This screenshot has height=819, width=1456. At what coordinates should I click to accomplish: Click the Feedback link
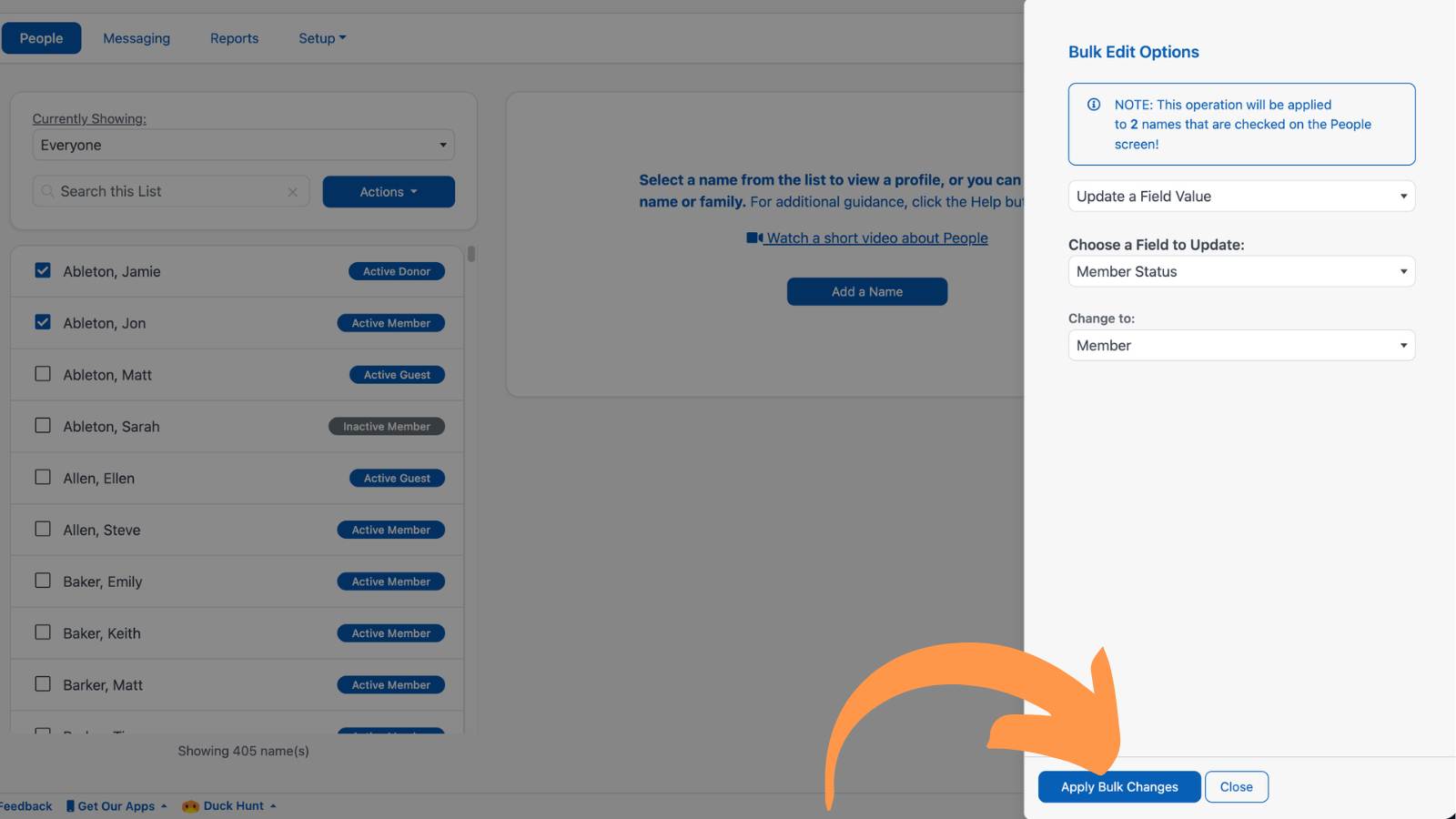tap(26, 806)
